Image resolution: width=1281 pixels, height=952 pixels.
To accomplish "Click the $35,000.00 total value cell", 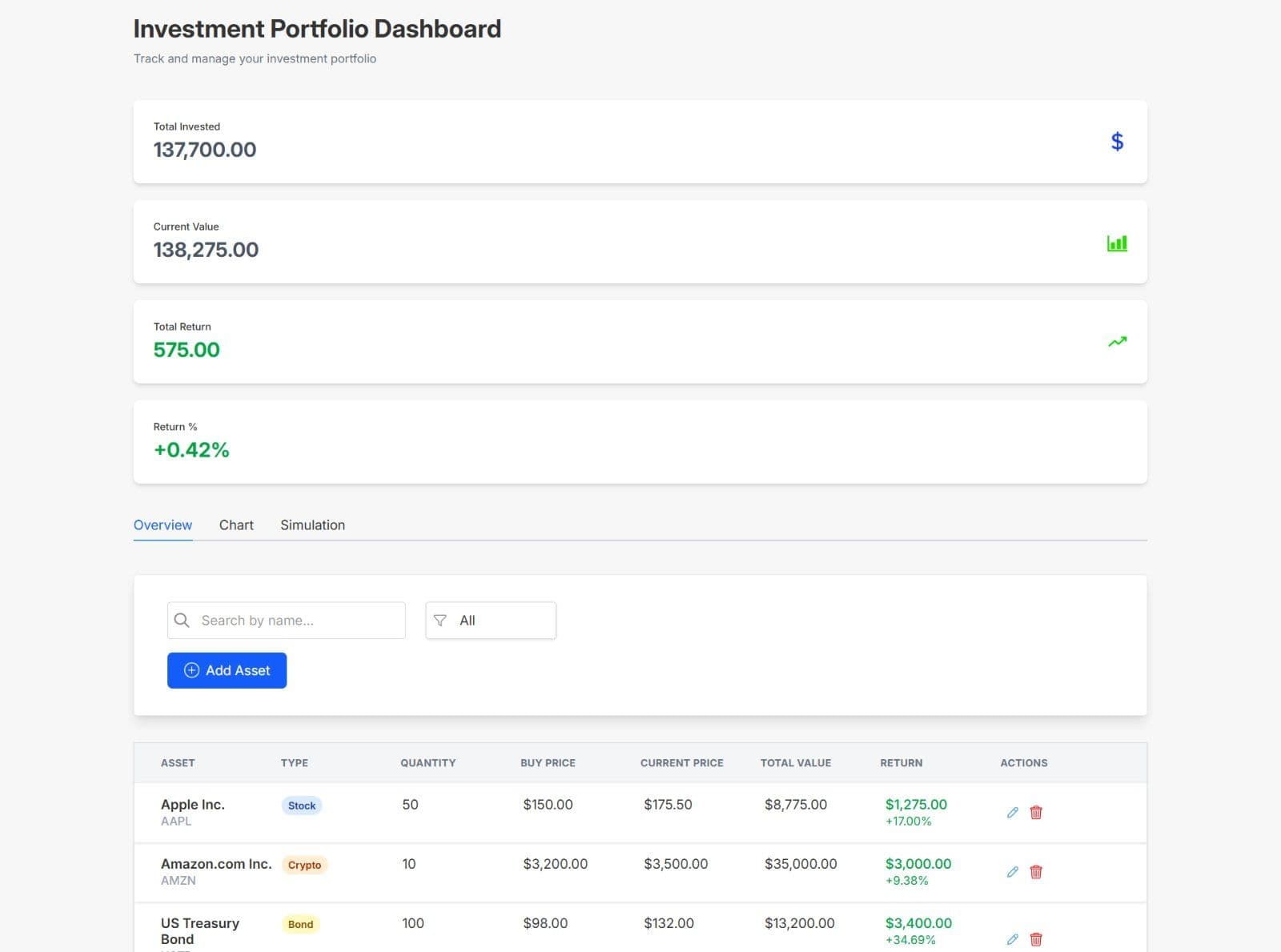I will tap(801, 864).
